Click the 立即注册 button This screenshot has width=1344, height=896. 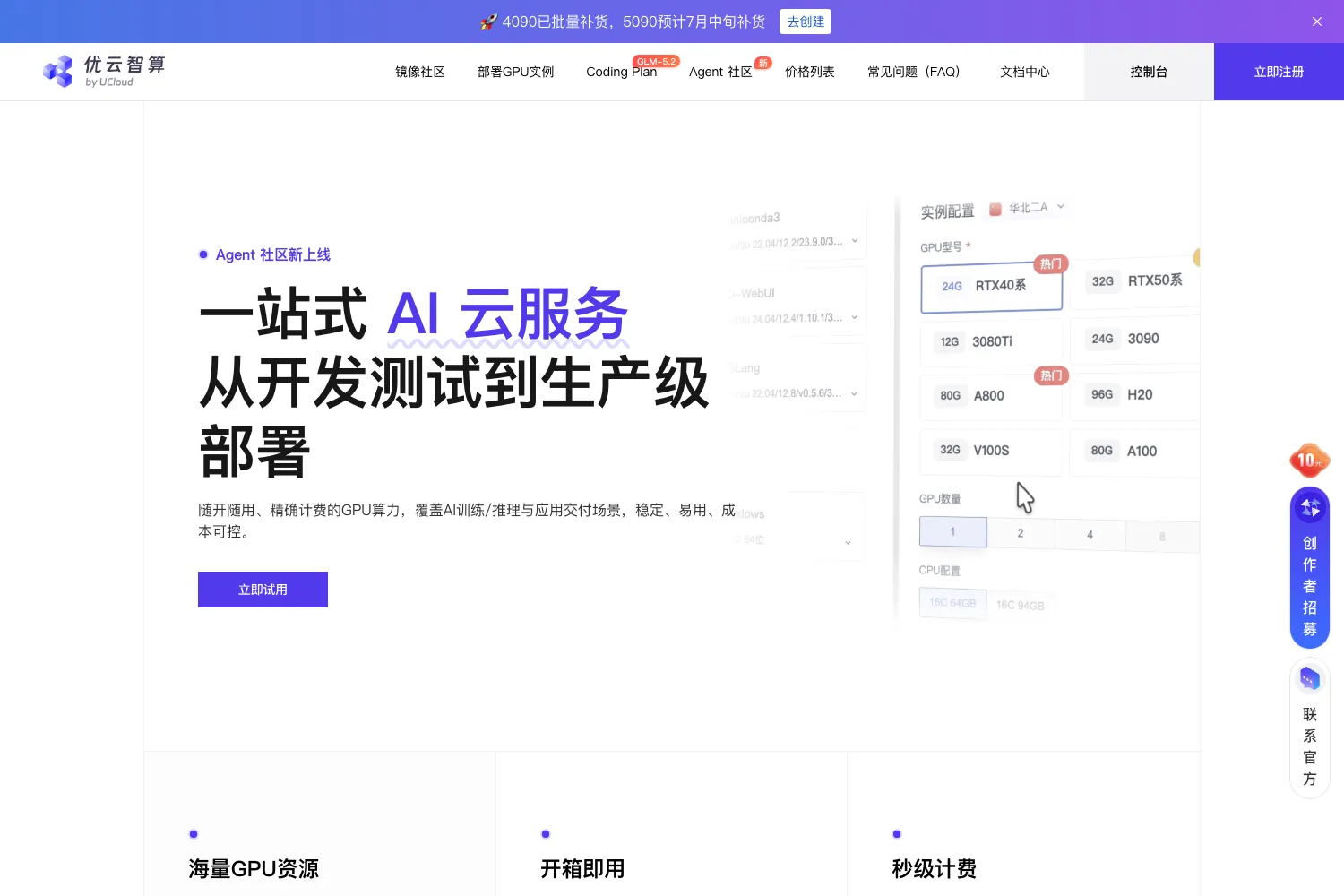click(x=1279, y=72)
